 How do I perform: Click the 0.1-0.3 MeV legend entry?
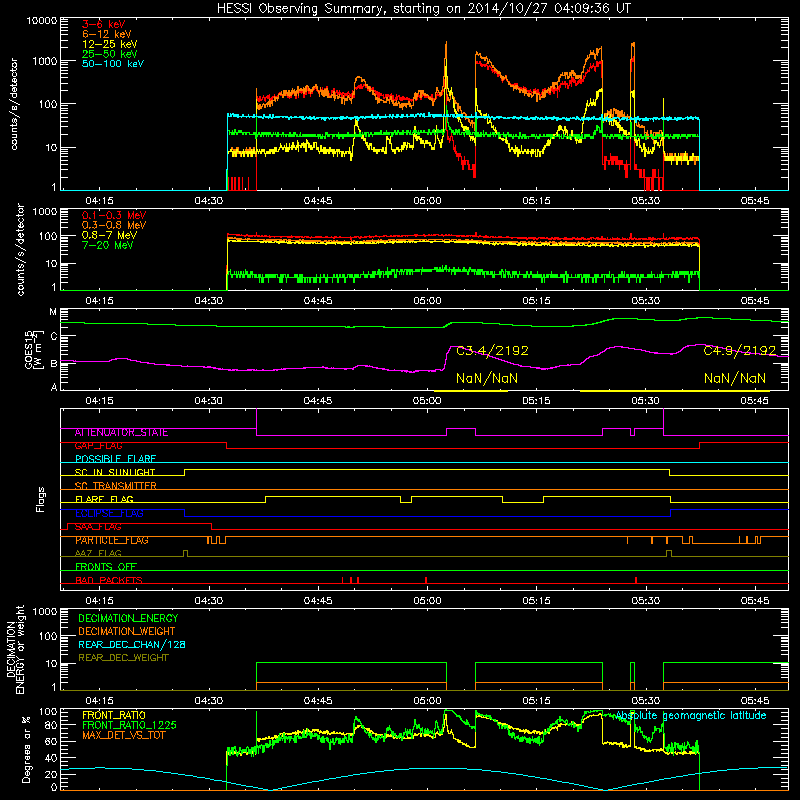pyautogui.click(x=114, y=215)
